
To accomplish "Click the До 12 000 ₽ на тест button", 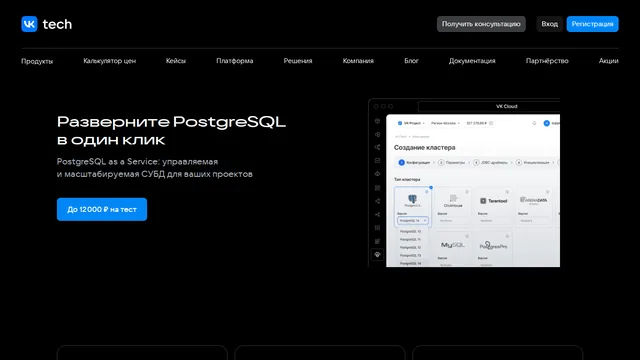I will tap(102, 209).
